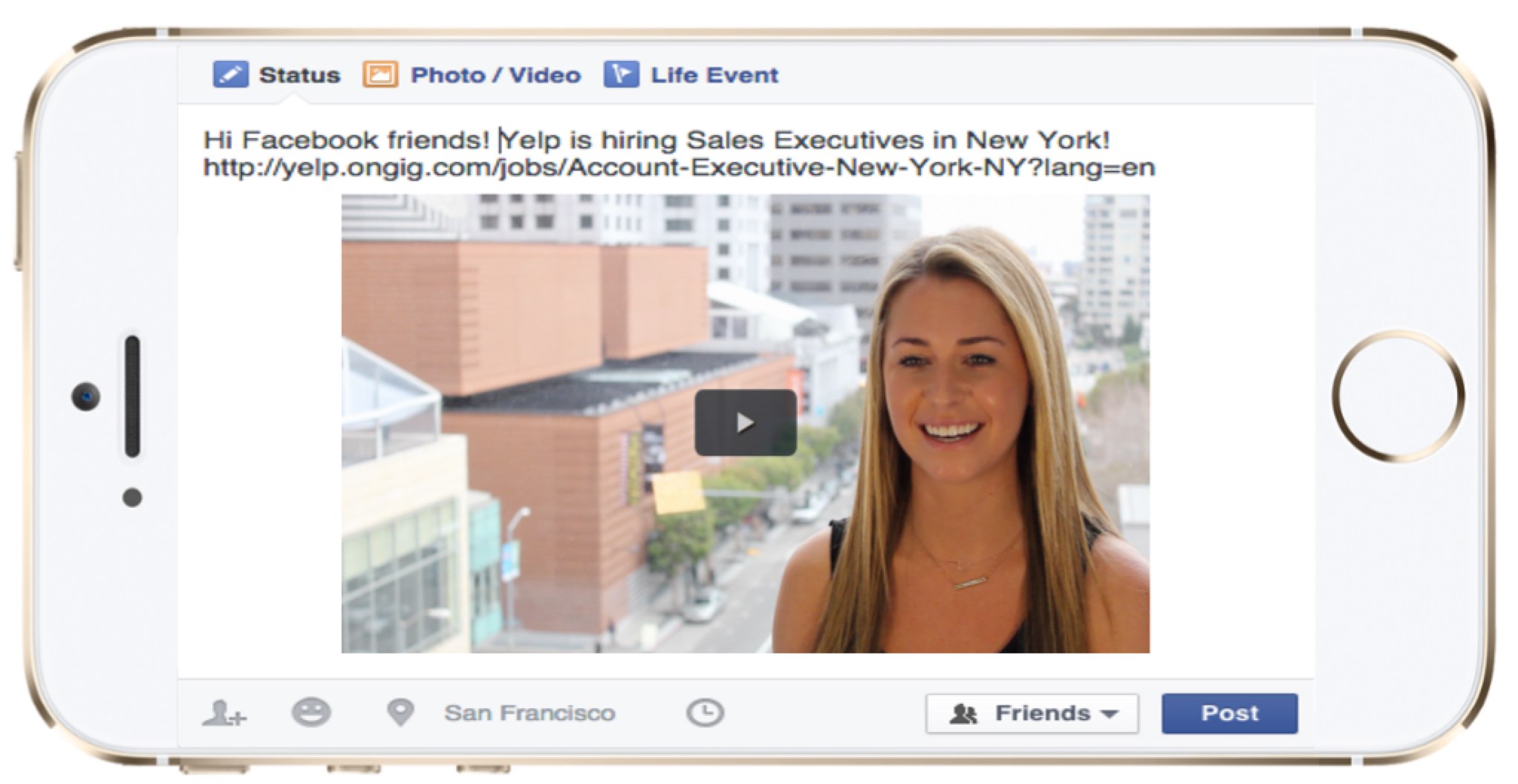The height and width of the screenshot is (784, 1518).
Task: Tap the iPhone home button
Action: click(x=1398, y=396)
